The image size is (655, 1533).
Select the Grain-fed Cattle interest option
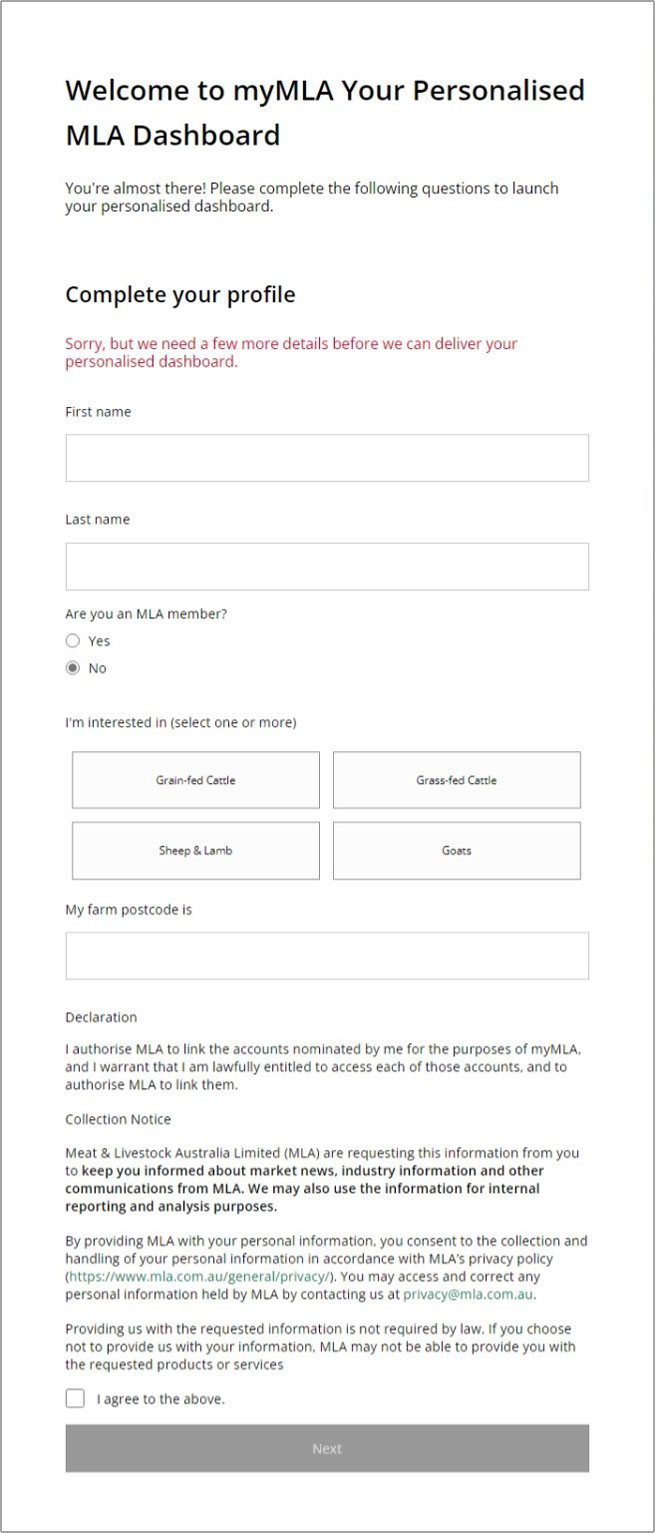tap(194, 779)
